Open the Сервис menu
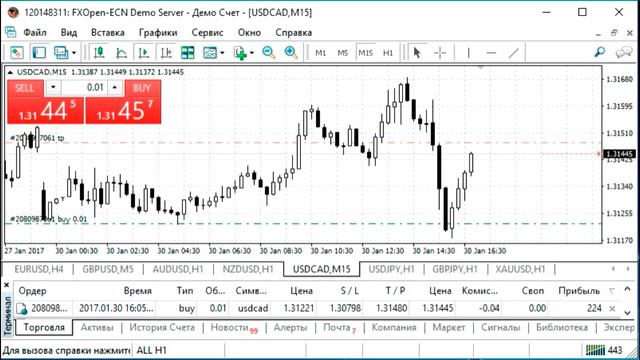This screenshot has width=640, height=360. point(207,32)
